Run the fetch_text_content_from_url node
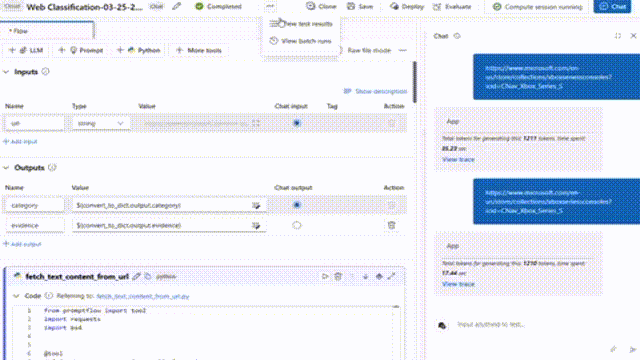The image size is (640, 360). pos(325,276)
